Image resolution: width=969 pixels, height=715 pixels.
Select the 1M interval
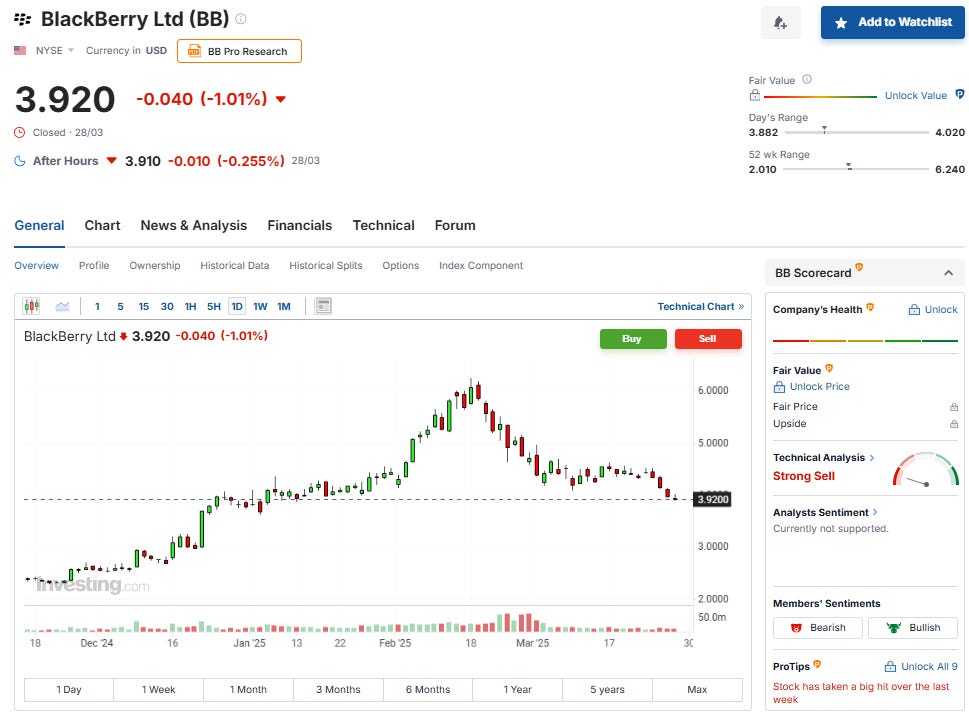tap(284, 307)
